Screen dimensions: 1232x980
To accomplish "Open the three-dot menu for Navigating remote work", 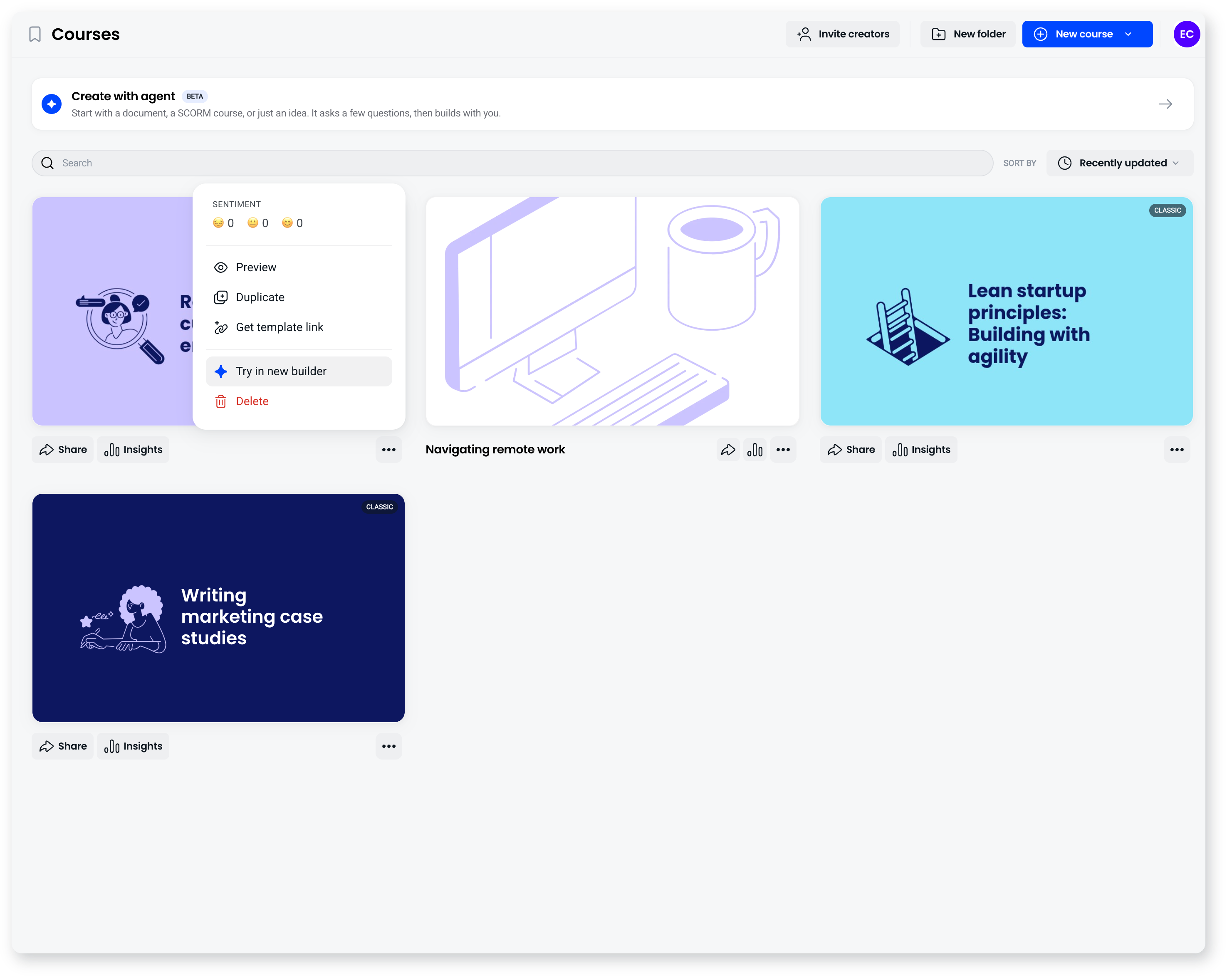I will 783,450.
